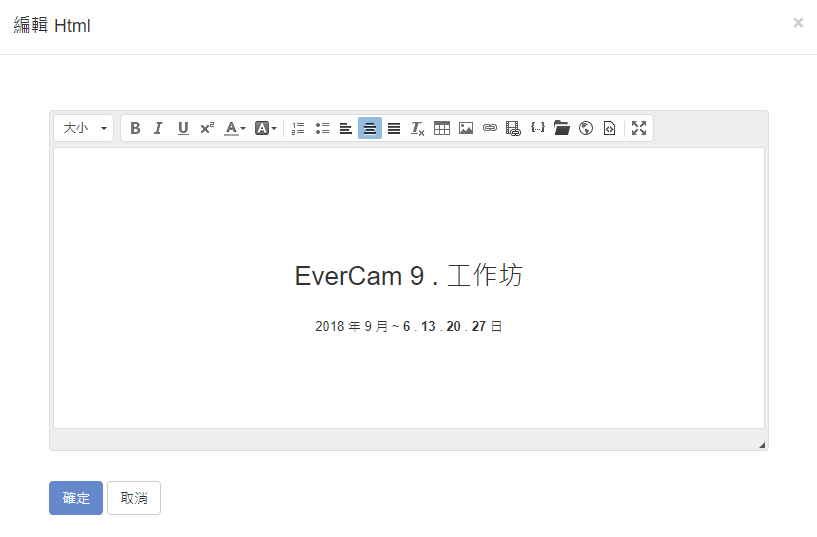Click the globe icon in toolbar
This screenshot has width=817, height=537.
pyautogui.click(x=586, y=128)
